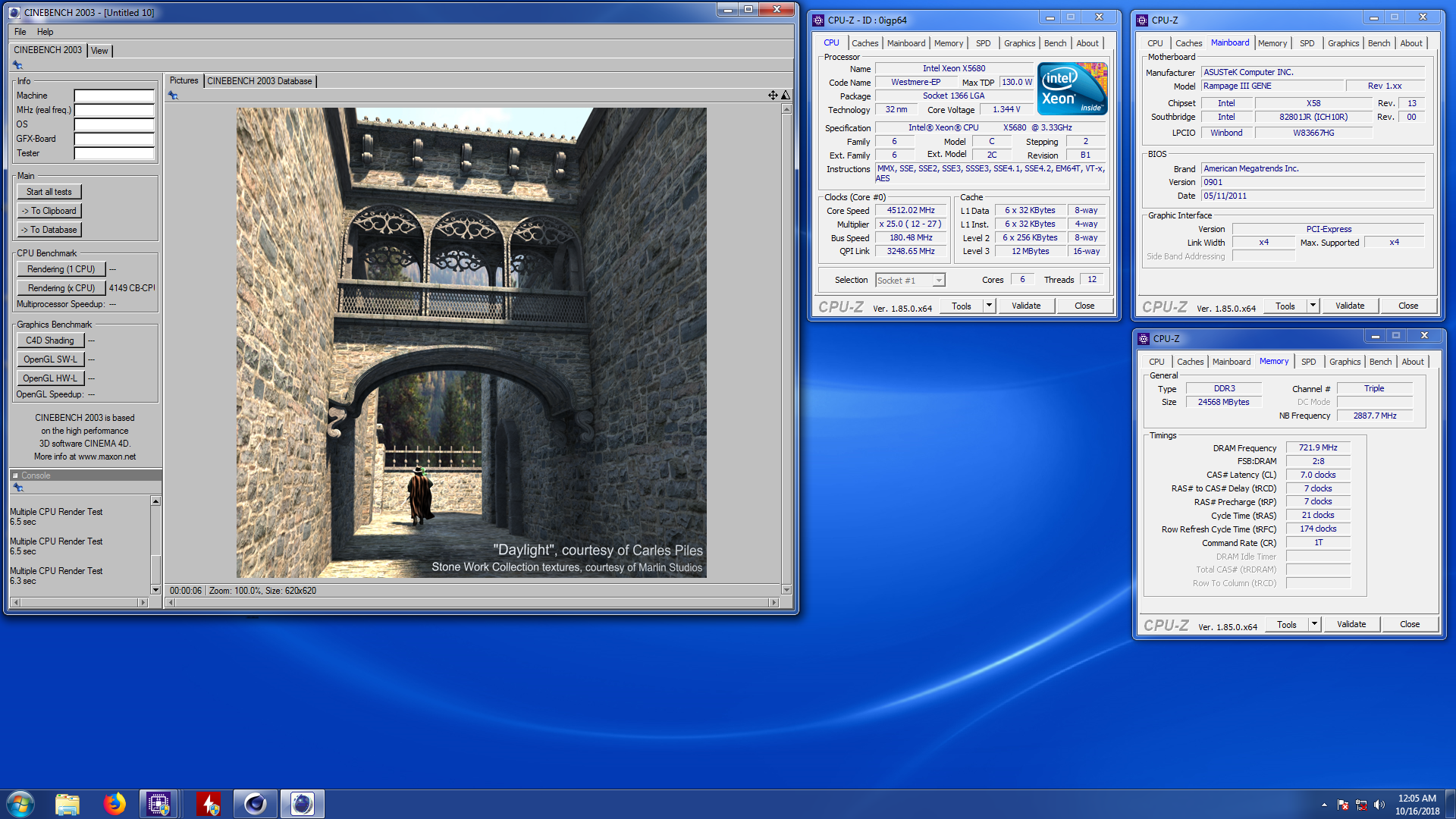Click the triangle zoom icon above picture viewport

(x=786, y=95)
